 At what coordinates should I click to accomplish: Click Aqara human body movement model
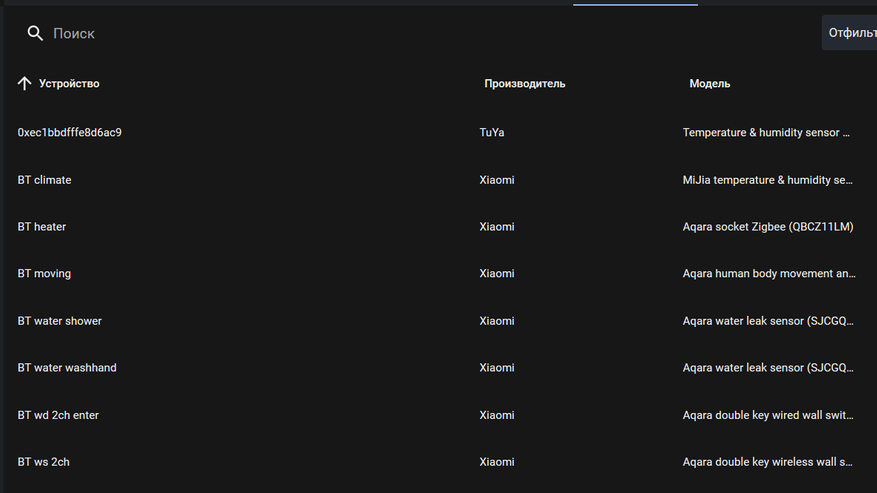coord(769,274)
